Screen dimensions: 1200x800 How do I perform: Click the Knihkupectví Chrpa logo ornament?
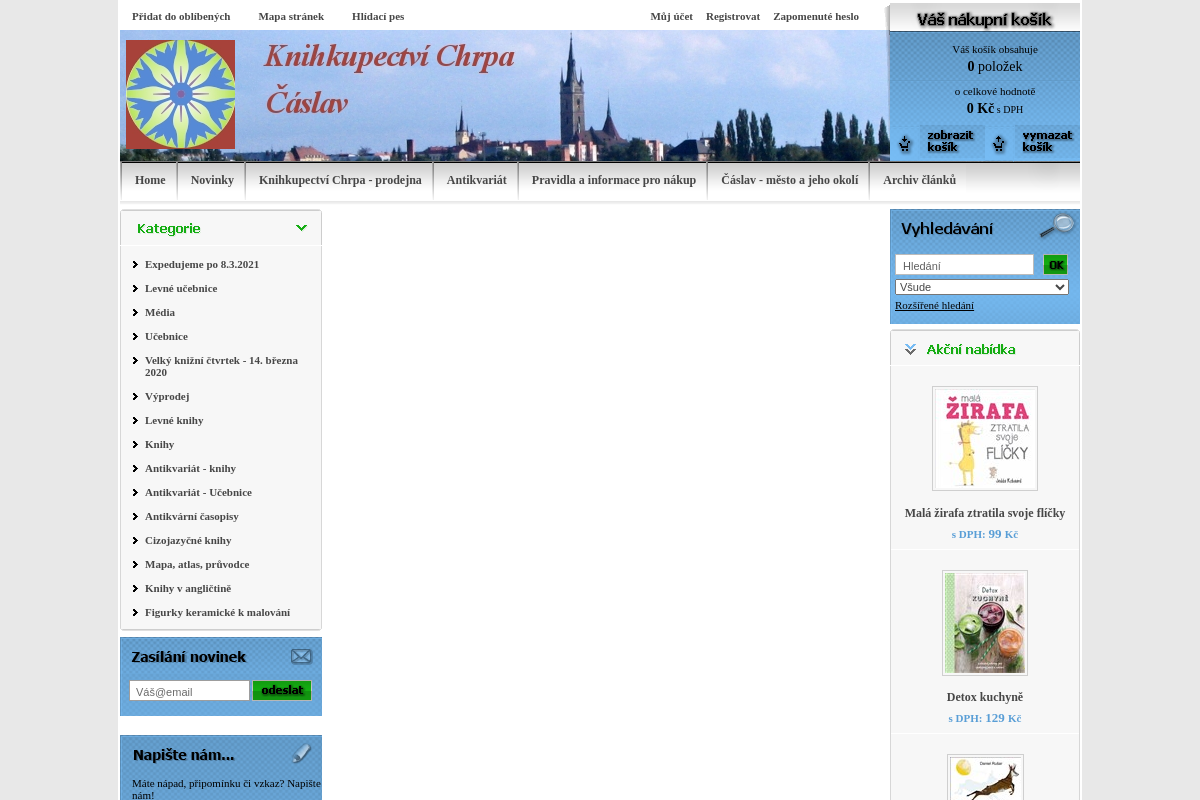(x=180, y=94)
